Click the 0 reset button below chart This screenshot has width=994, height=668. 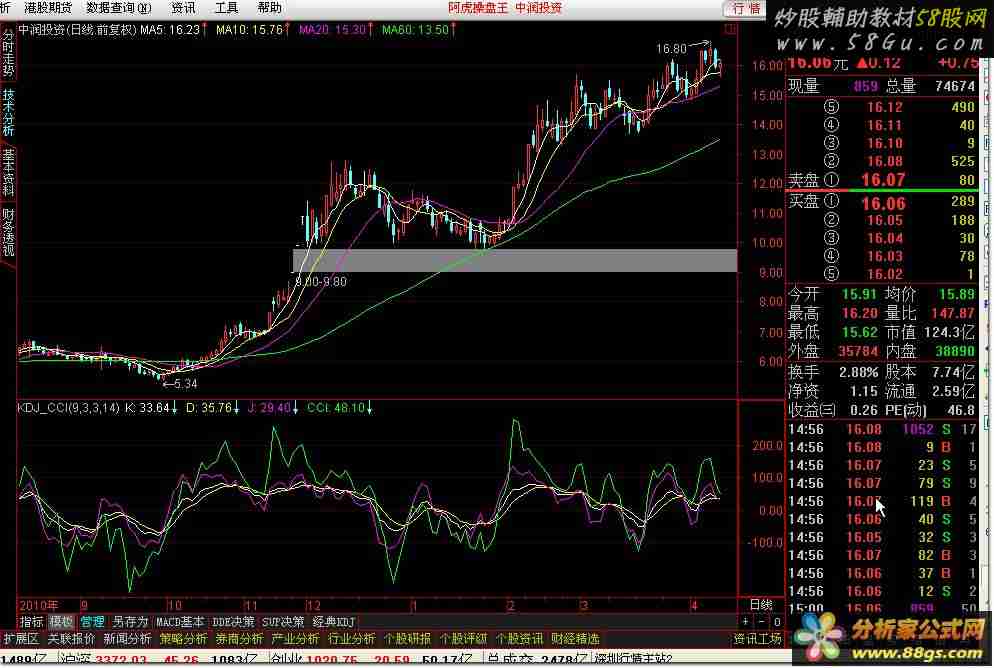point(777,622)
